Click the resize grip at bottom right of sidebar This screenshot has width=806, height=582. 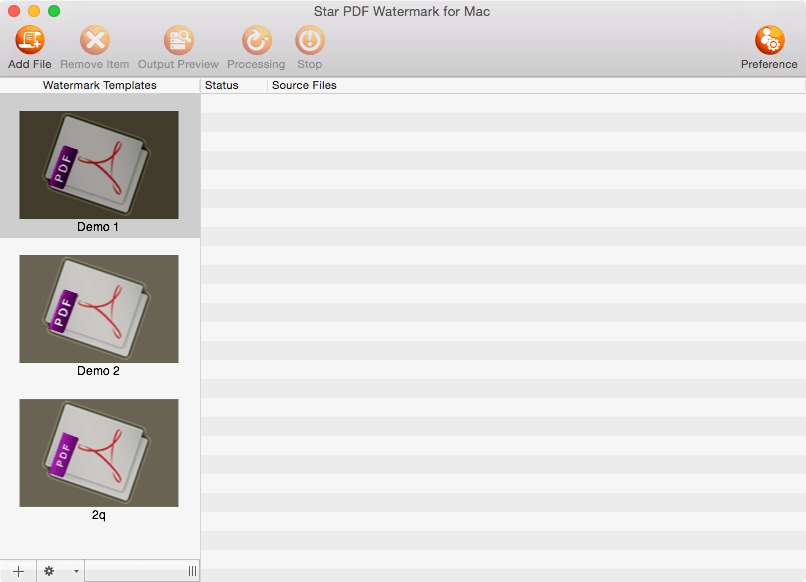(191, 570)
